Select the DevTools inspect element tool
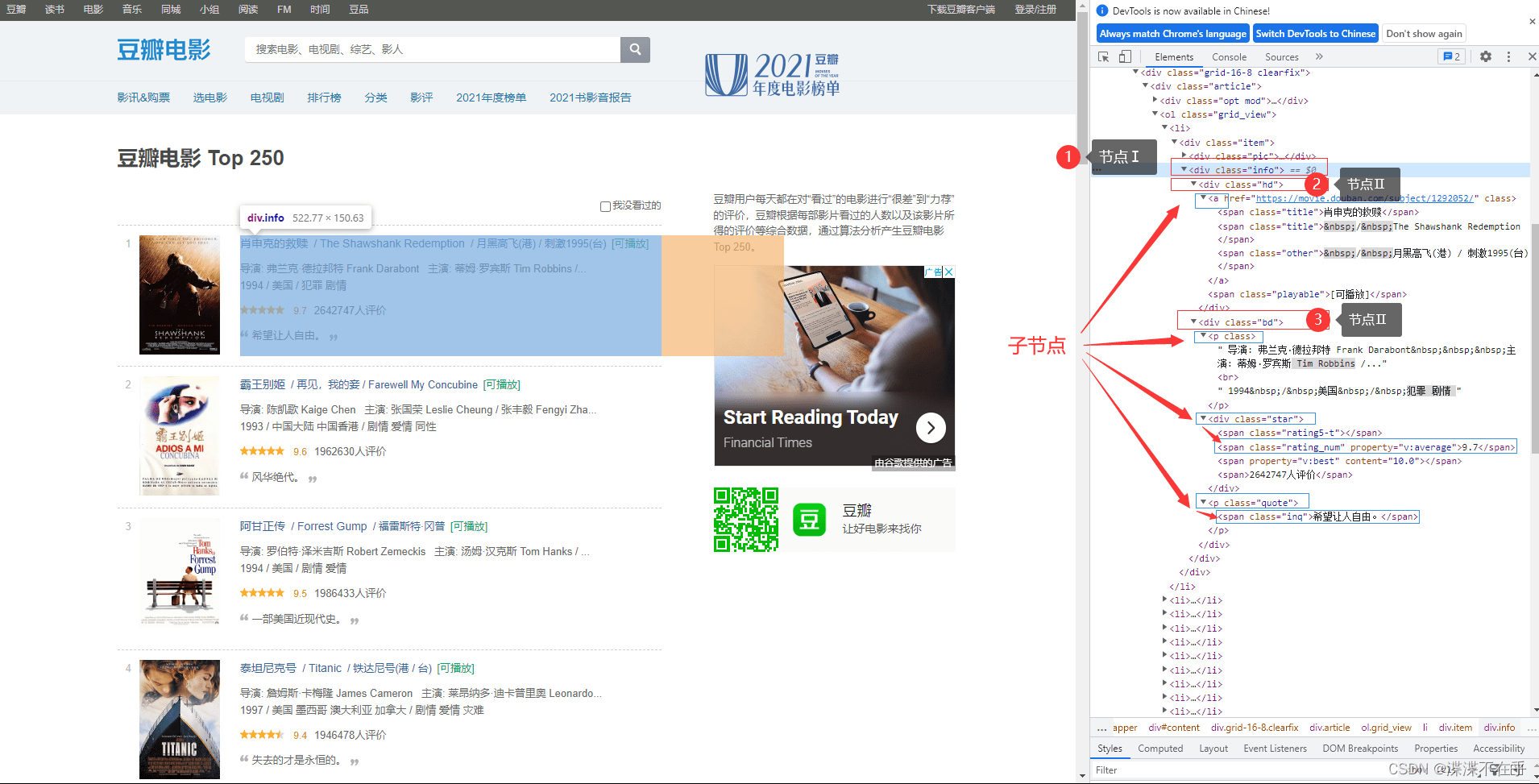This screenshot has height=784, width=1539. pos(1104,56)
